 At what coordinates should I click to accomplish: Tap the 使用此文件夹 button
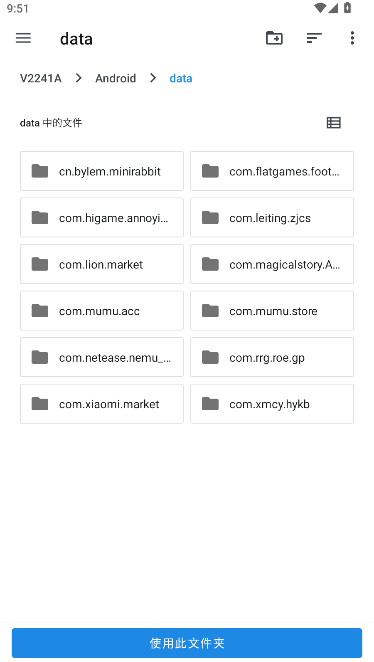click(187, 643)
